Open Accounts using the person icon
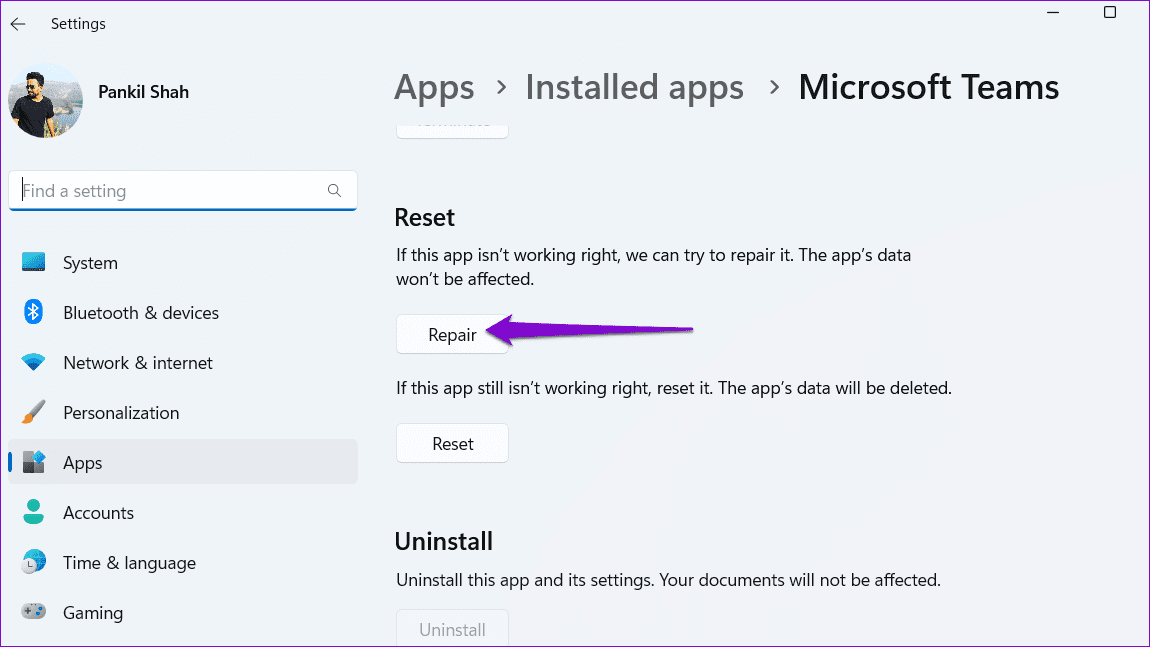Viewport: 1150px width, 647px height. pos(34,513)
